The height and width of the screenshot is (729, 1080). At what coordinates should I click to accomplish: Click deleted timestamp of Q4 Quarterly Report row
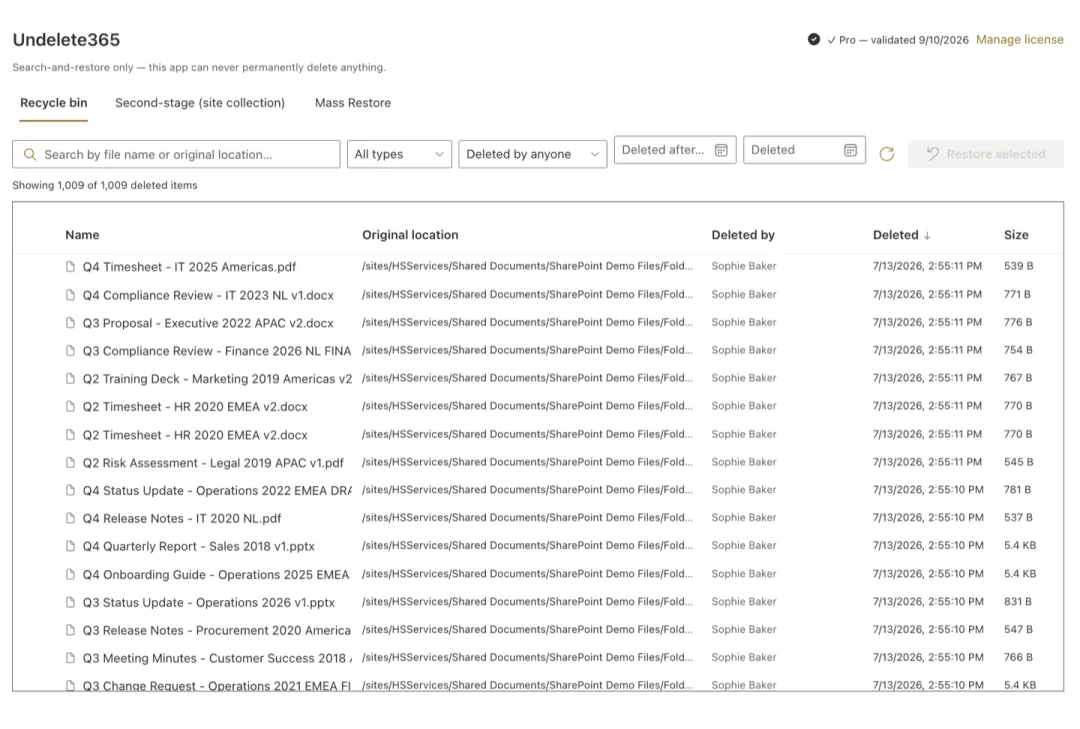928,545
